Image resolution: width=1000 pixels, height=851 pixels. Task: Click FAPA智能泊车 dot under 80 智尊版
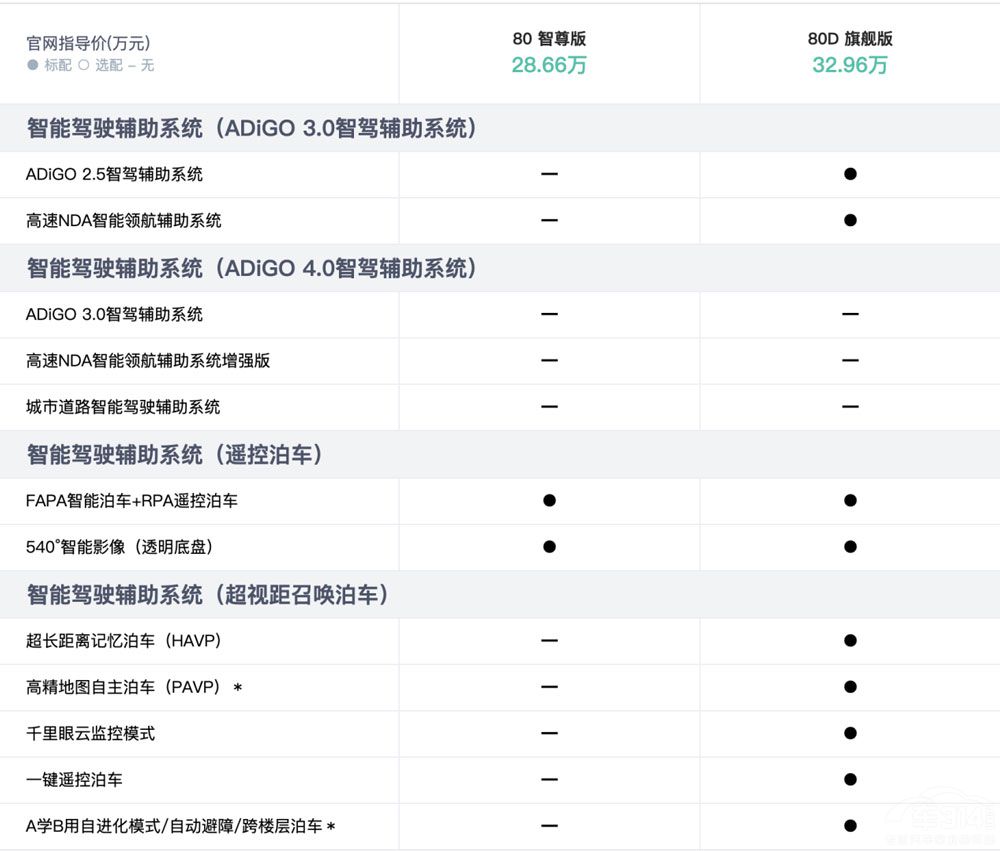tap(549, 500)
